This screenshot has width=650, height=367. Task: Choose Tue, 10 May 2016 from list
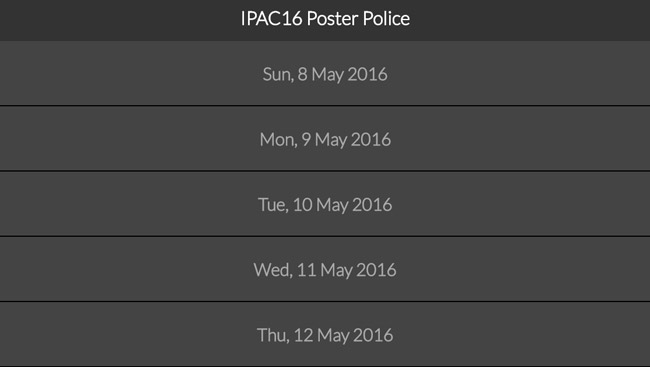325,204
